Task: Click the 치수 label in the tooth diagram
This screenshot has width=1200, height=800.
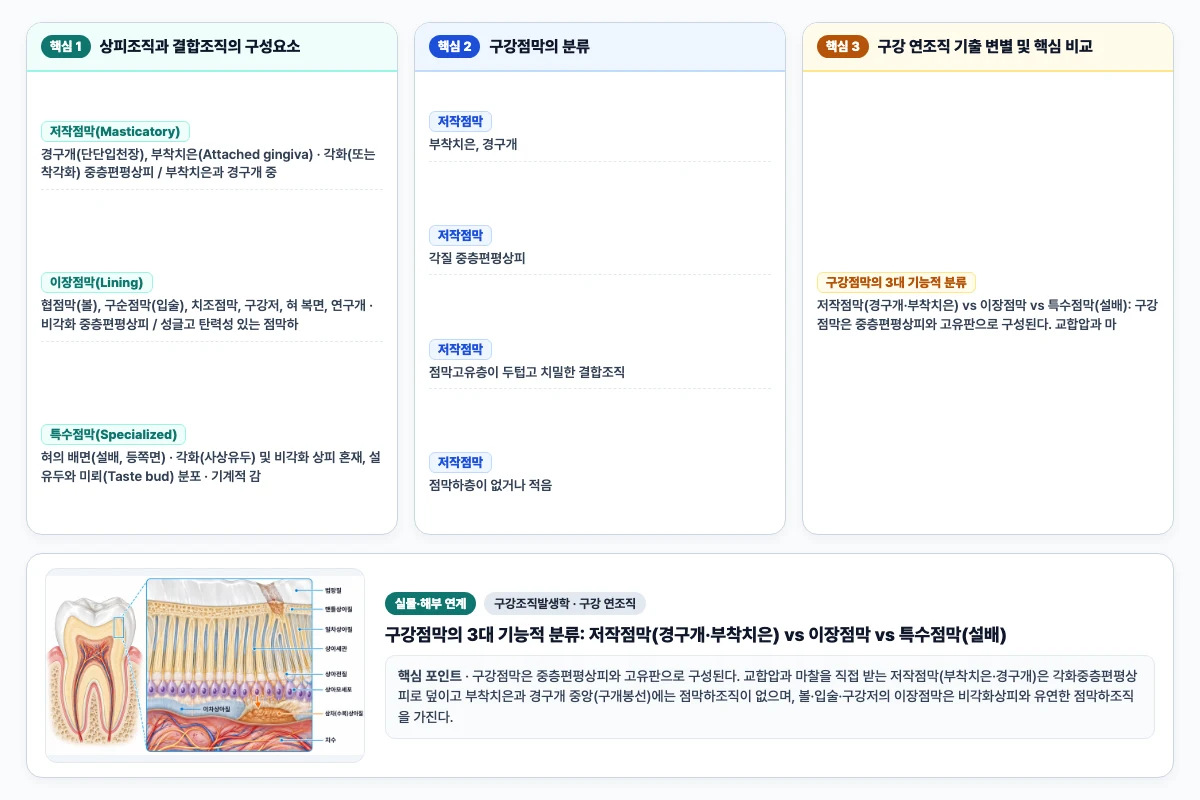Action: [x=329, y=739]
